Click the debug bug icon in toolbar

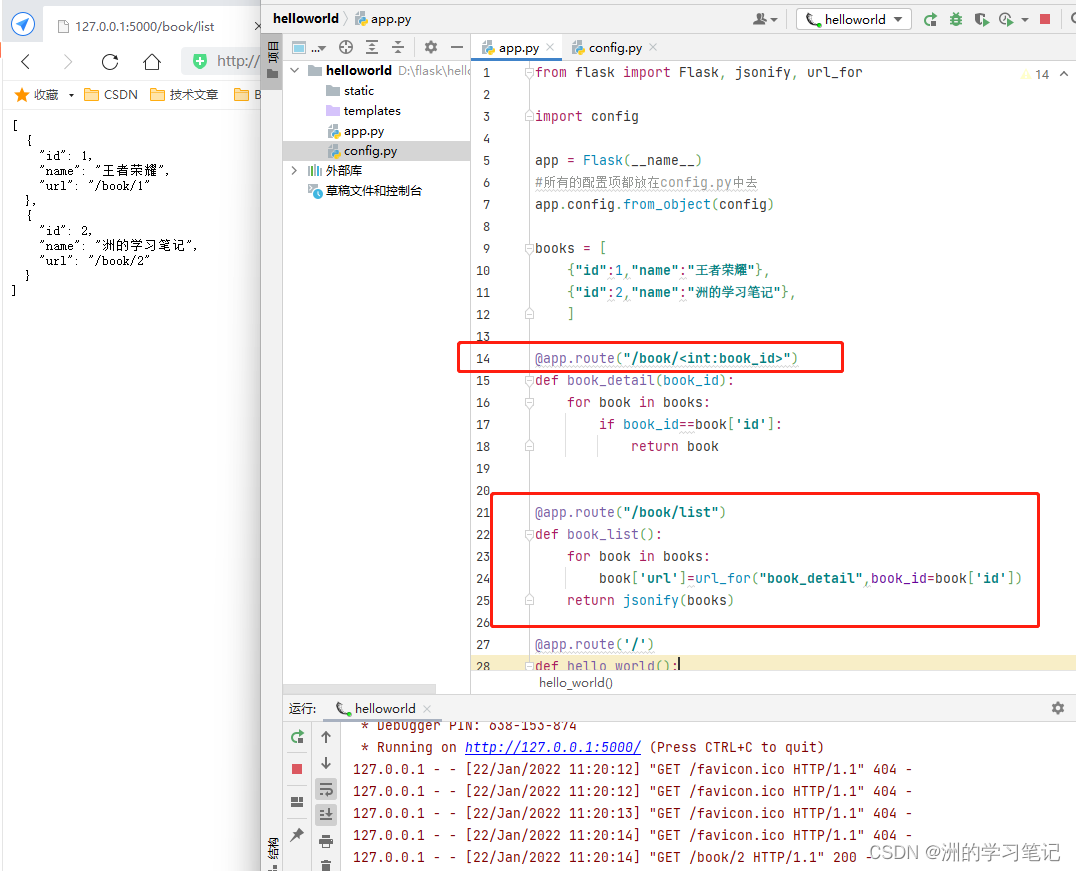point(956,19)
